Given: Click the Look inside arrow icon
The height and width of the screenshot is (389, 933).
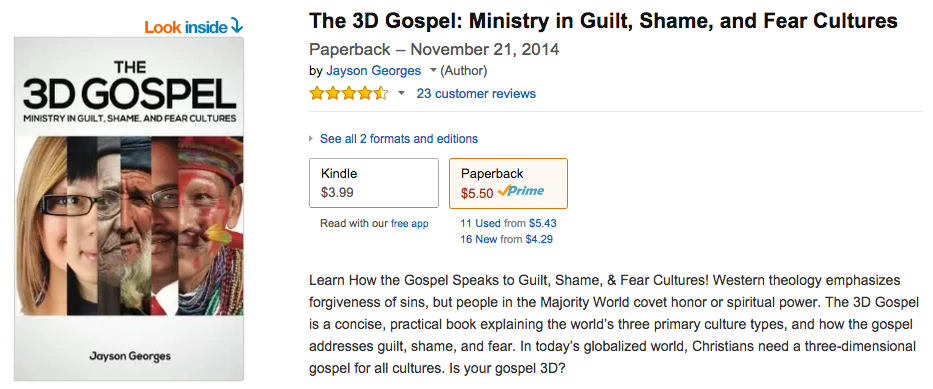Looking at the screenshot, I should click(237, 27).
